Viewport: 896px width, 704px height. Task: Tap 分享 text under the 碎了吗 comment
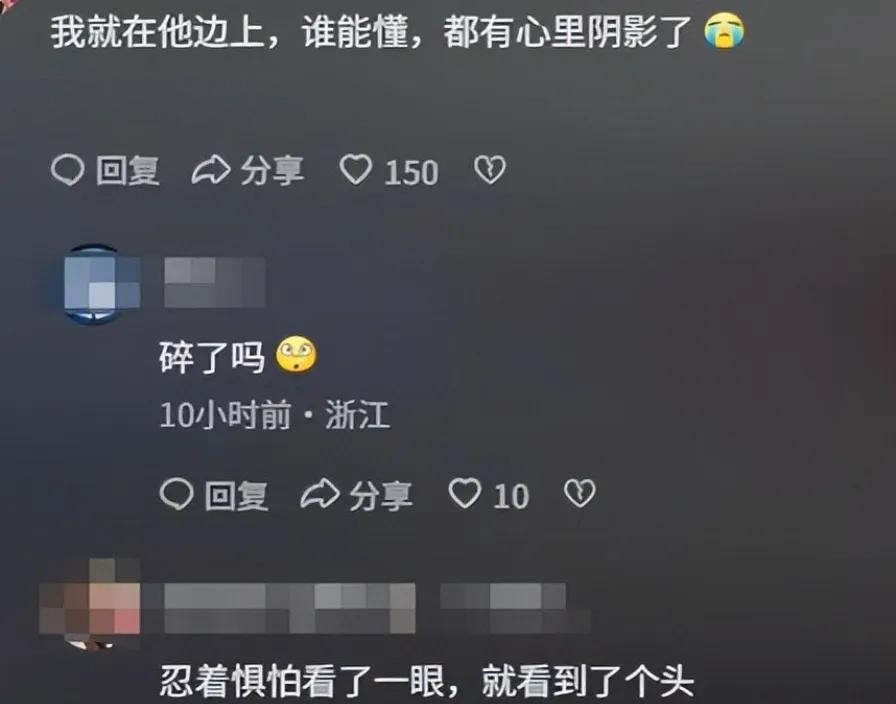click(x=381, y=495)
